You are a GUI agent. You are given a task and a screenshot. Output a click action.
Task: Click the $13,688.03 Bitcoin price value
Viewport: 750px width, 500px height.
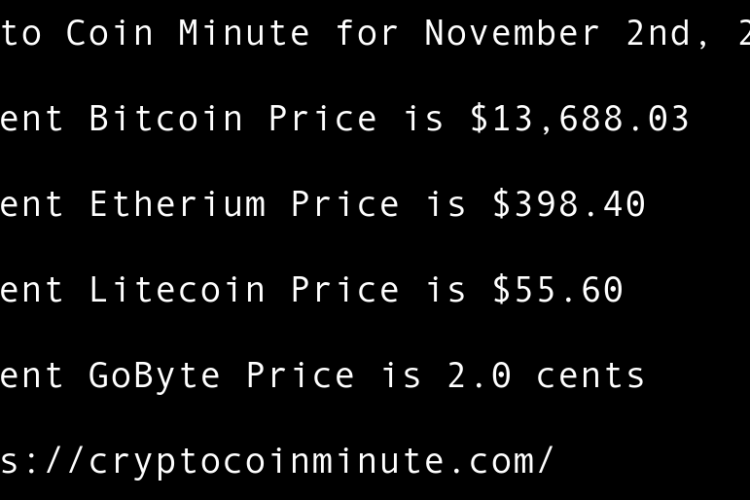pyautogui.click(x=580, y=119)
